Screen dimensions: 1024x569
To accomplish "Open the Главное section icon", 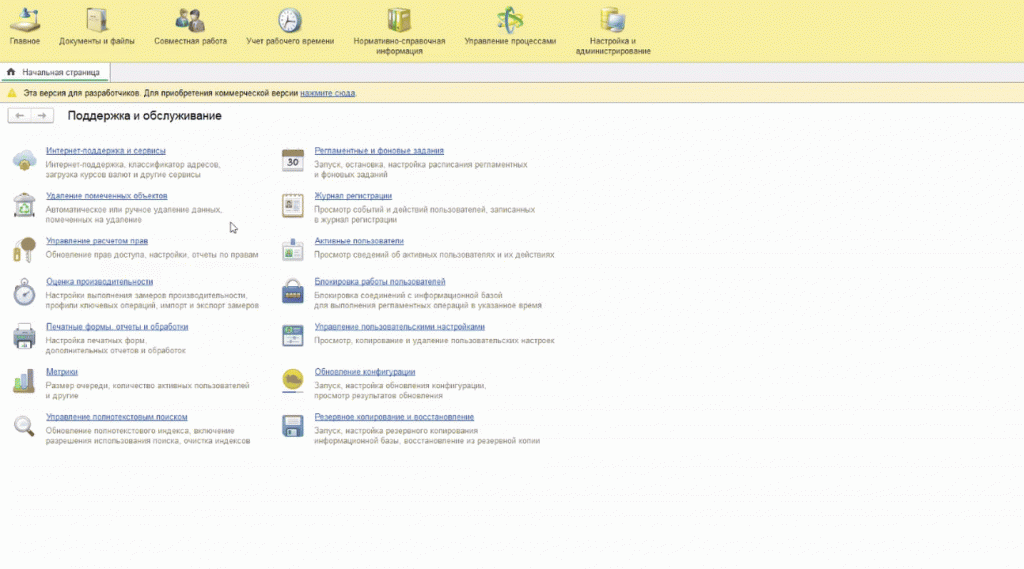I will [25, 20].
